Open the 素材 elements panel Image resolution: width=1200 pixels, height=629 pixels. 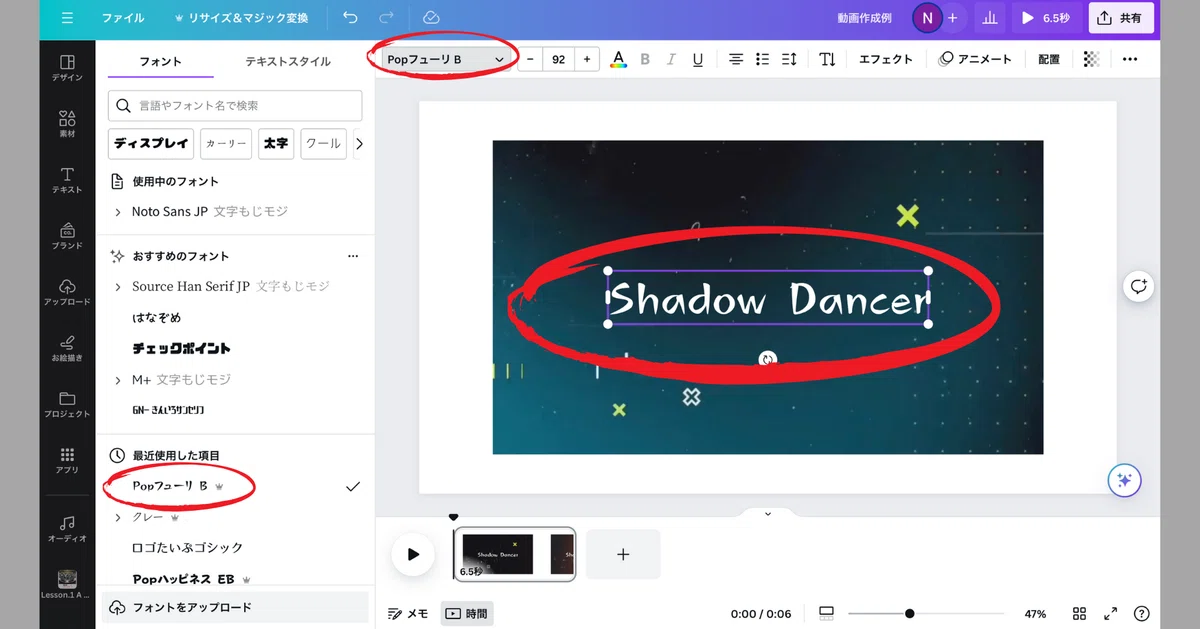(67, 124)
